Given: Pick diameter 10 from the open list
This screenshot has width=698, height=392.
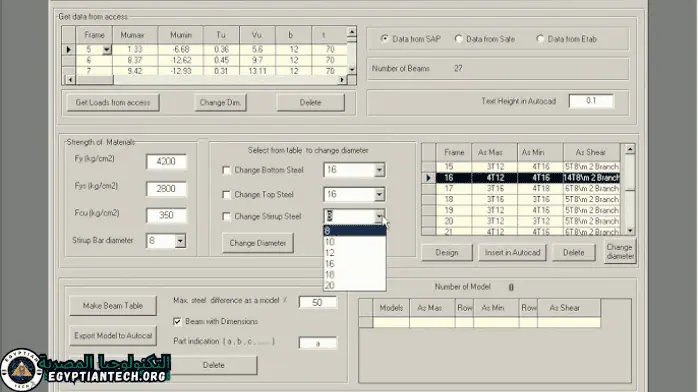Looking at the screenshot, I should tap(354, 242).
